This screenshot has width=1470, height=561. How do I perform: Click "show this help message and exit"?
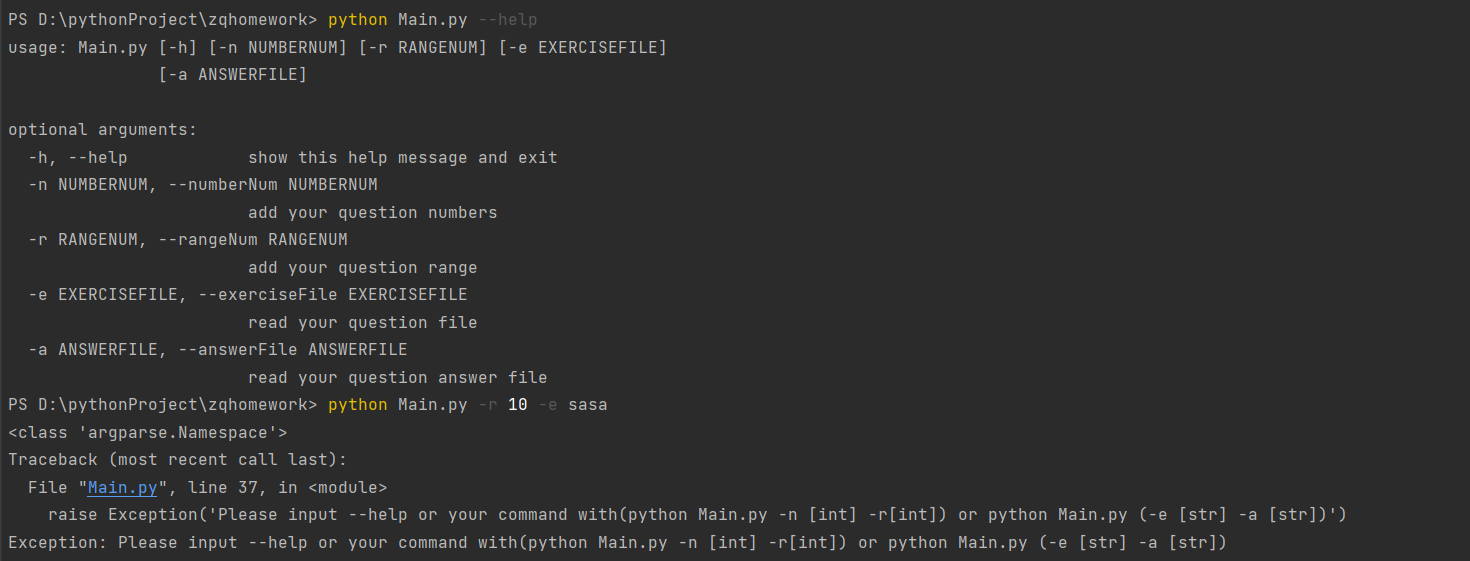point(402,158)
